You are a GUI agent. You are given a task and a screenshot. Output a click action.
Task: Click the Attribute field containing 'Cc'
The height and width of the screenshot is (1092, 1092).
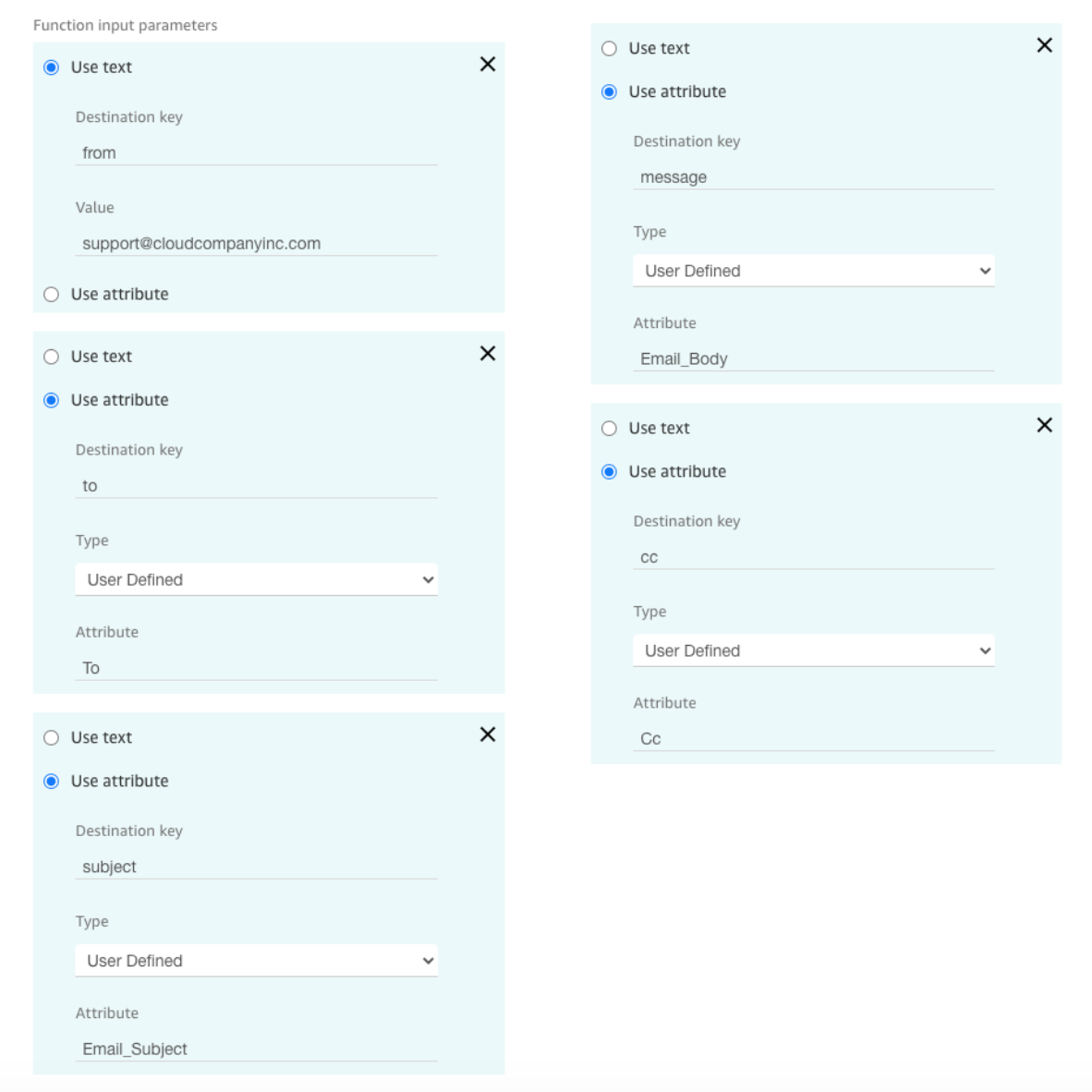click(813, 738)
